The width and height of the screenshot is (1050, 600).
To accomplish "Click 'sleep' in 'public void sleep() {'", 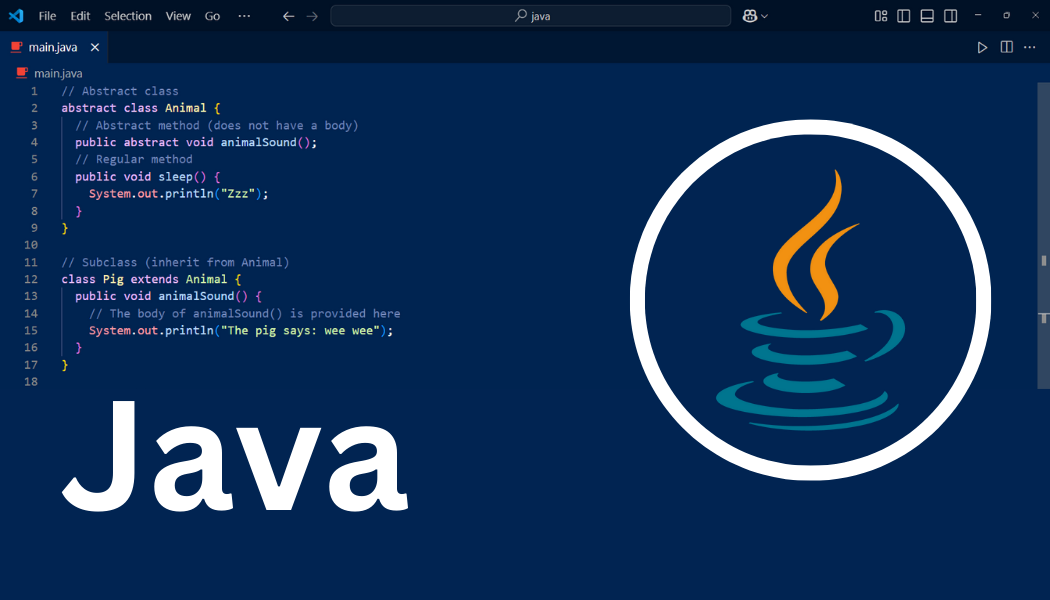I will tap(175, 177).
